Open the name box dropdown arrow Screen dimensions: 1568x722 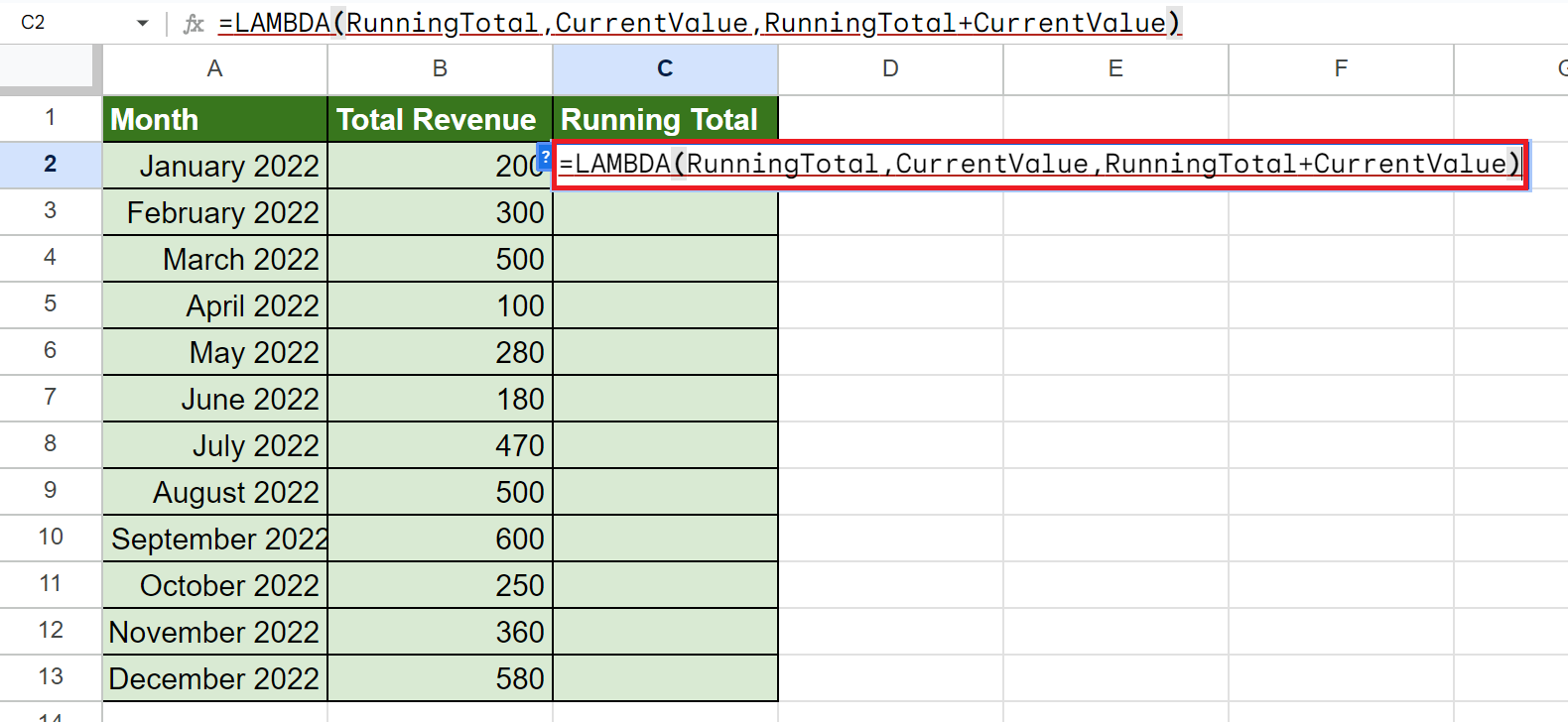pyautogui.click(x=143, y=23)
